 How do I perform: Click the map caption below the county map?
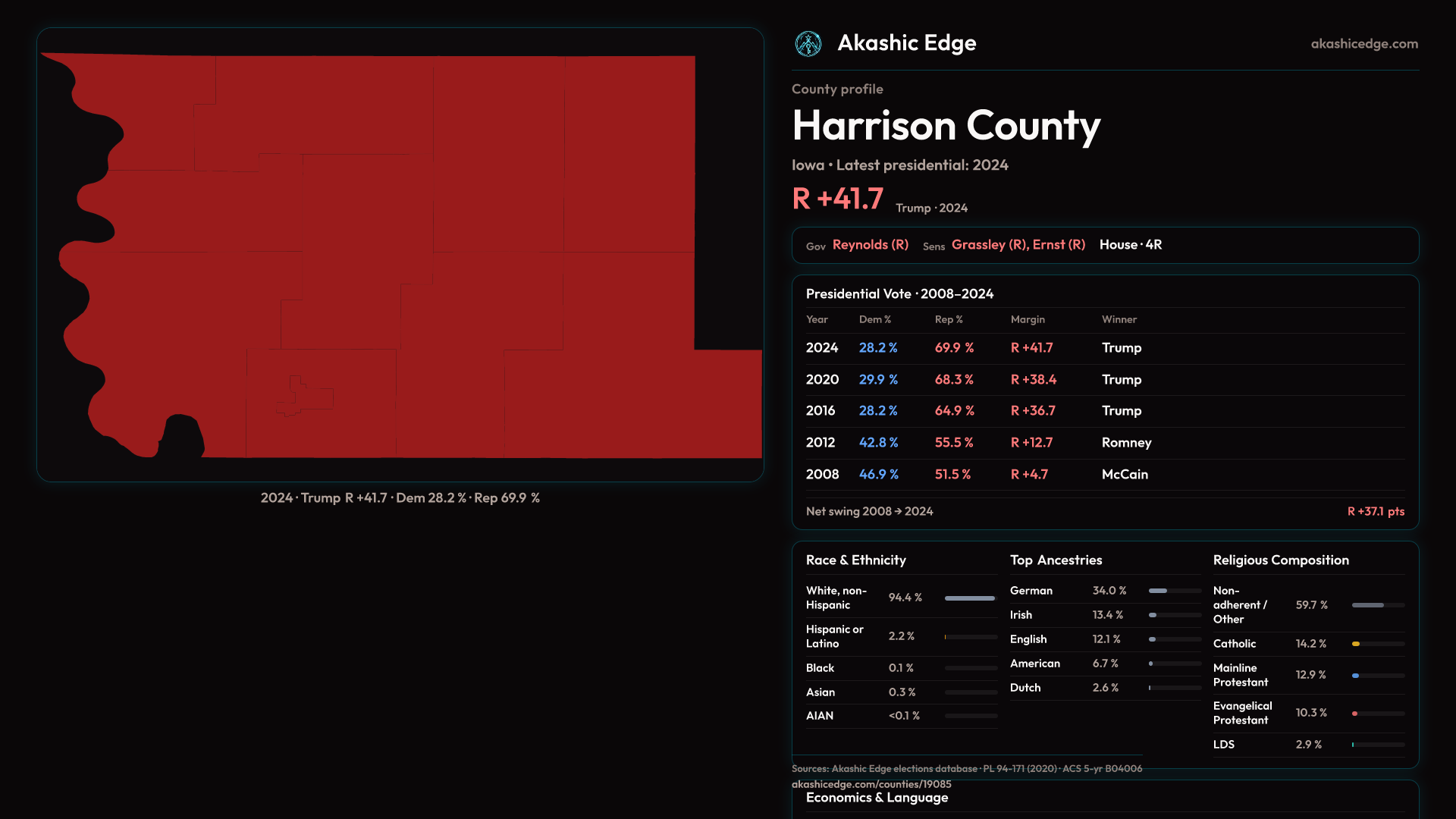click(x=400, y=498)
